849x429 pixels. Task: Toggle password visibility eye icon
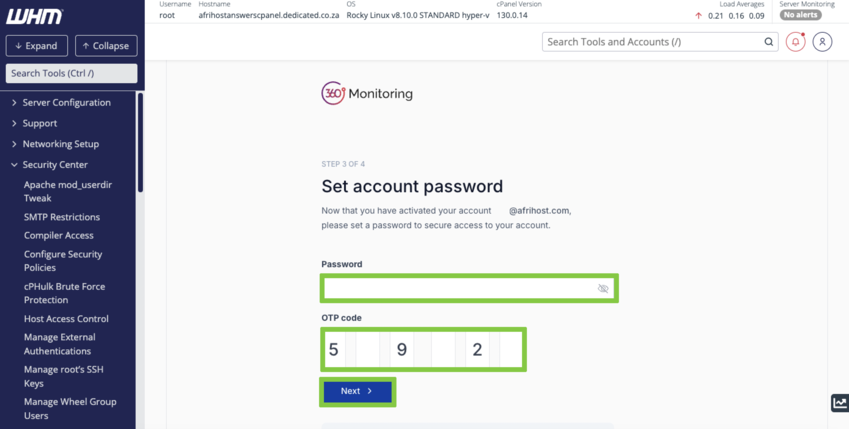click(x=603, y=289)
